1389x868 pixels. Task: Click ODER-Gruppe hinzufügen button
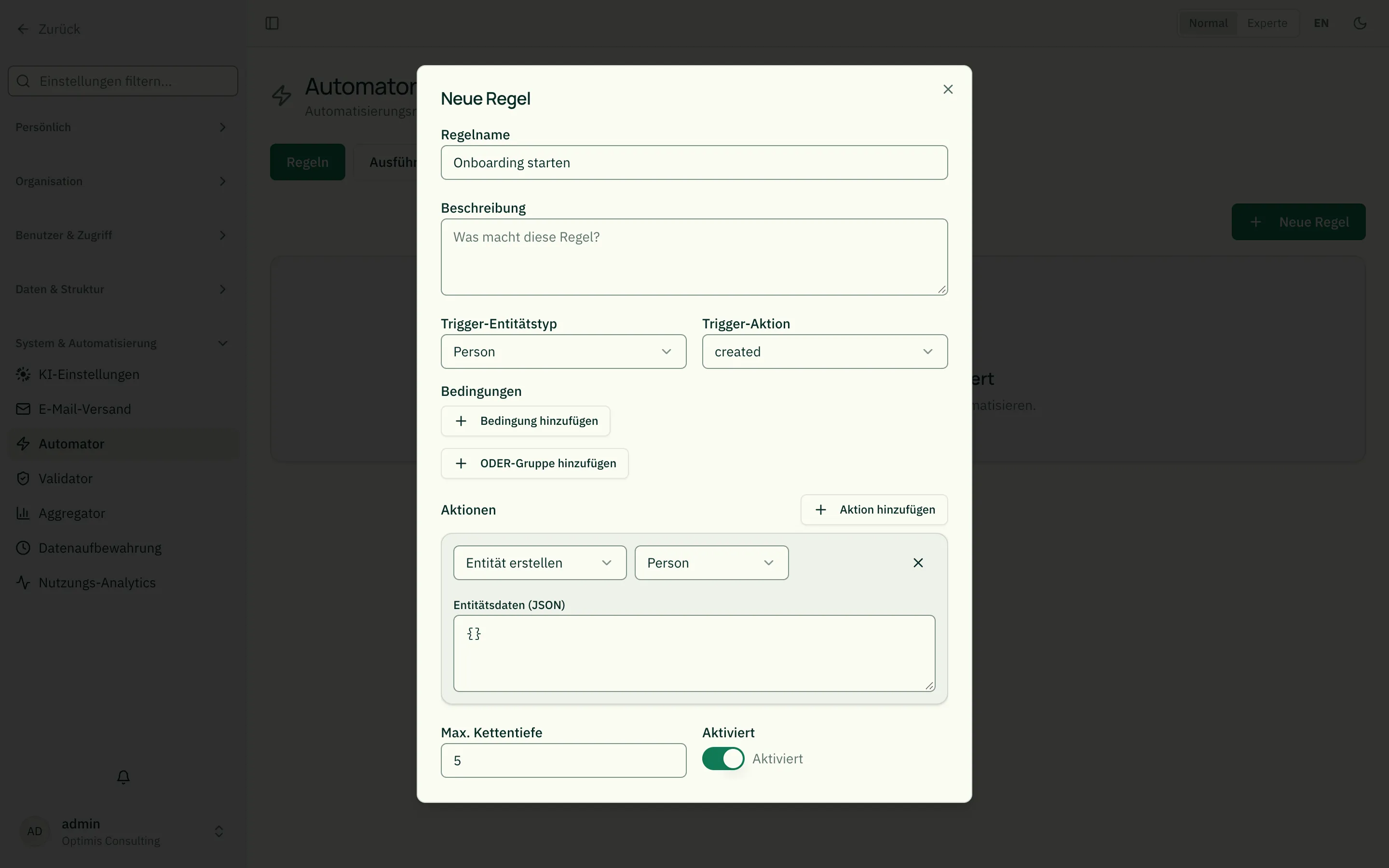tap(534, 464)
